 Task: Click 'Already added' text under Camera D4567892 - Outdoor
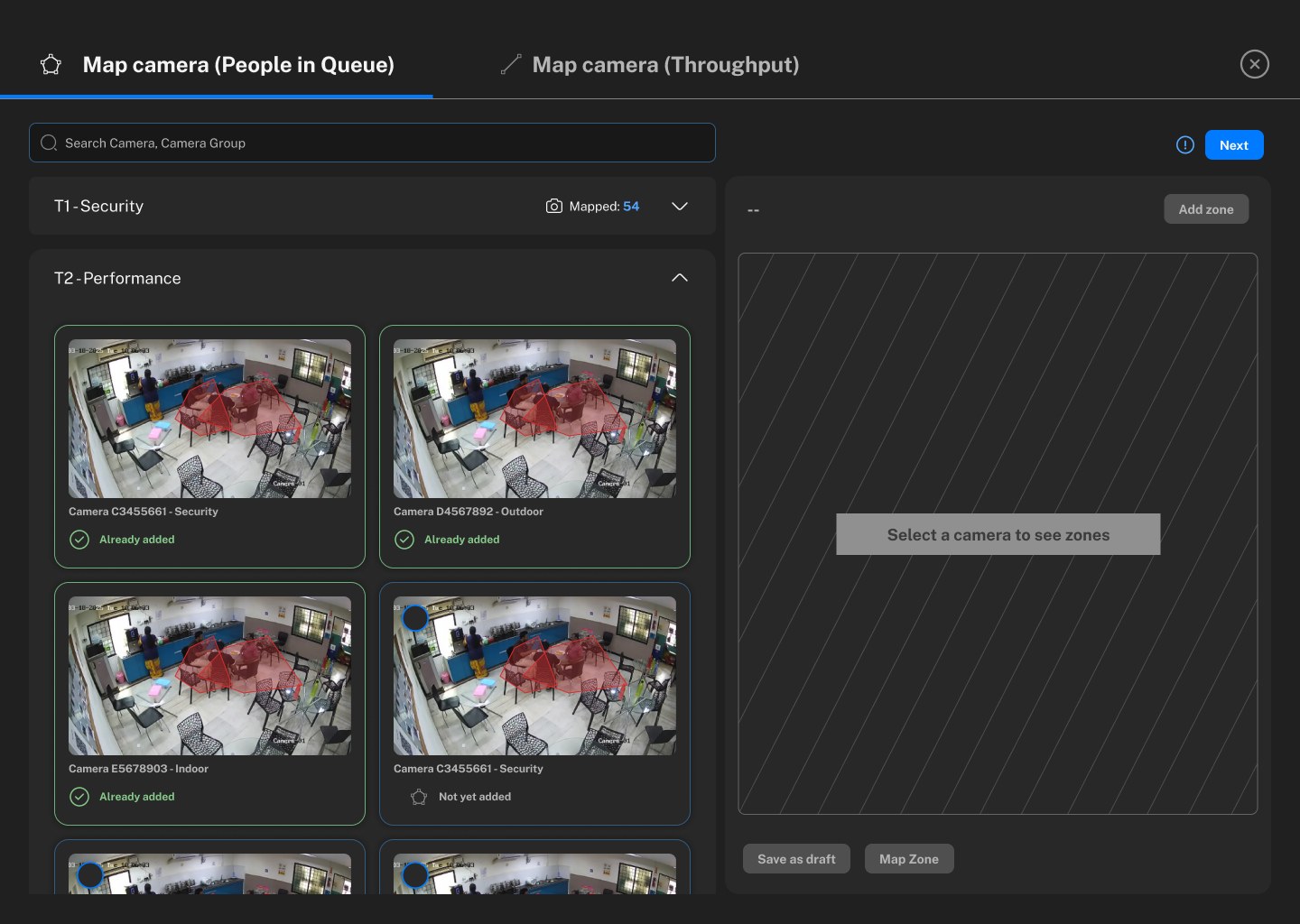(x=462, y=540)
